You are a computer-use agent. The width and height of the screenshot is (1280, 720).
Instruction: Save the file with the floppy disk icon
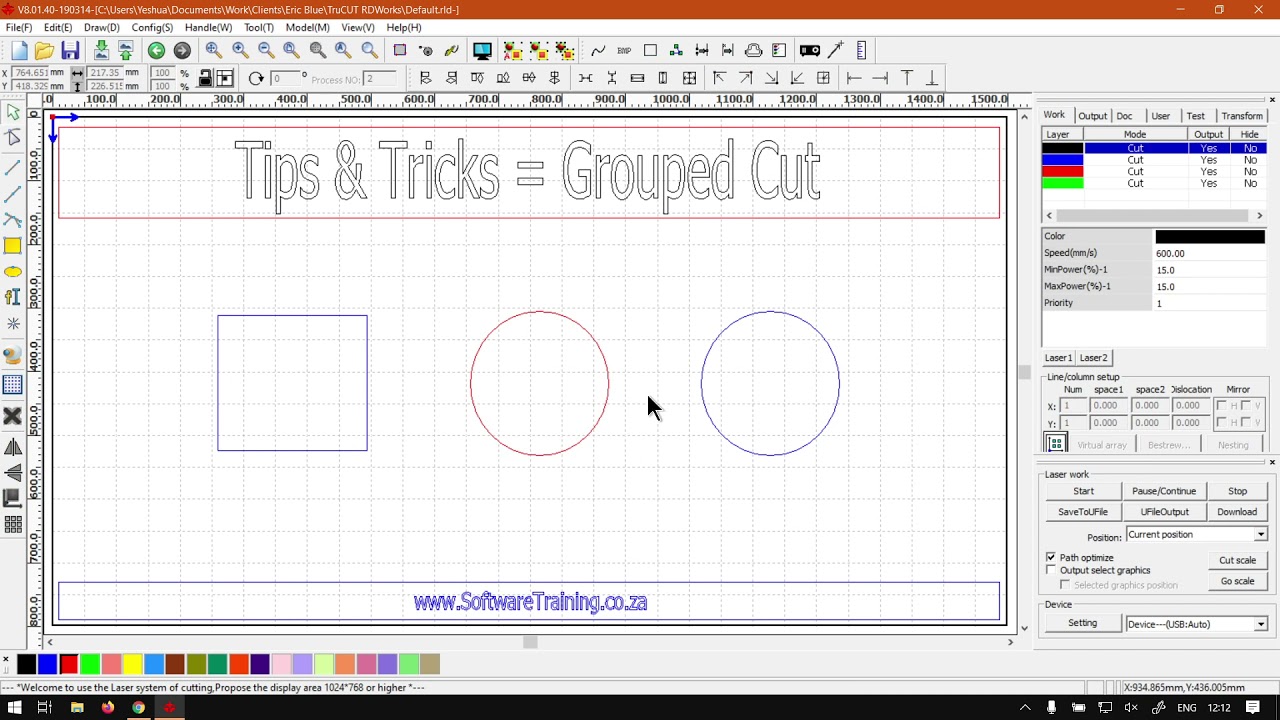point(70,51)
